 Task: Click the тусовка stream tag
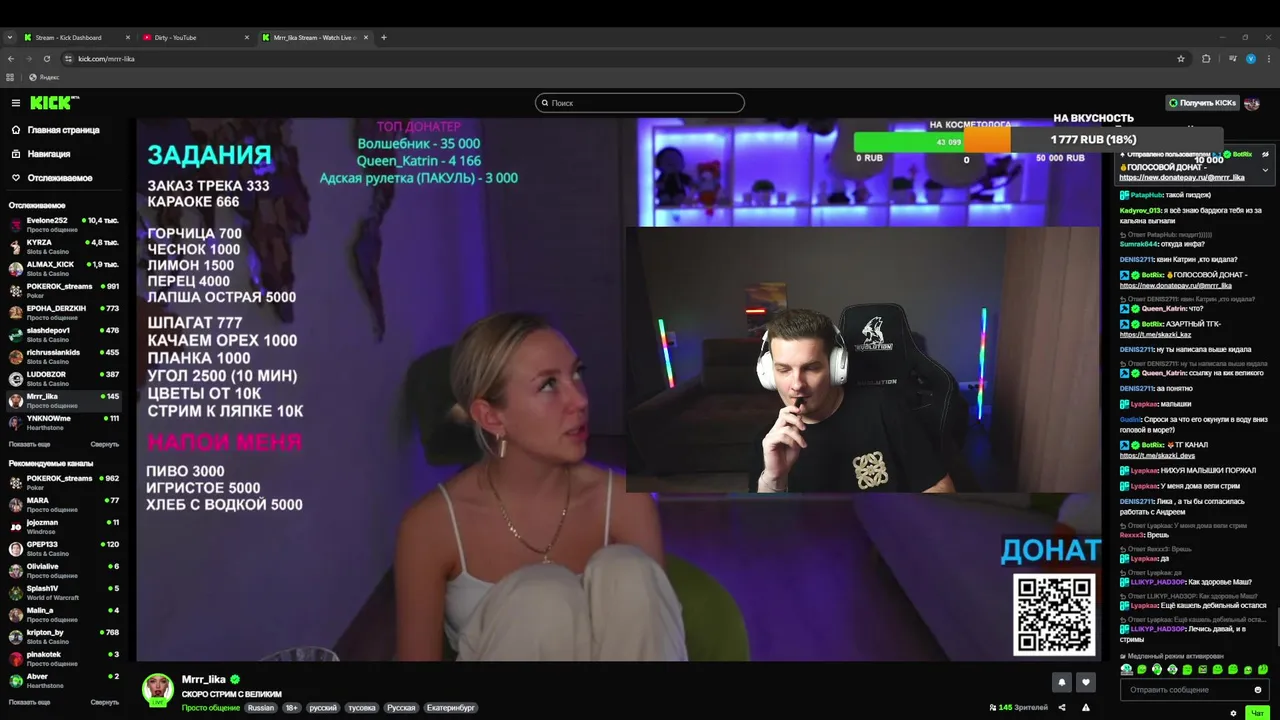(x=362, y=708)
